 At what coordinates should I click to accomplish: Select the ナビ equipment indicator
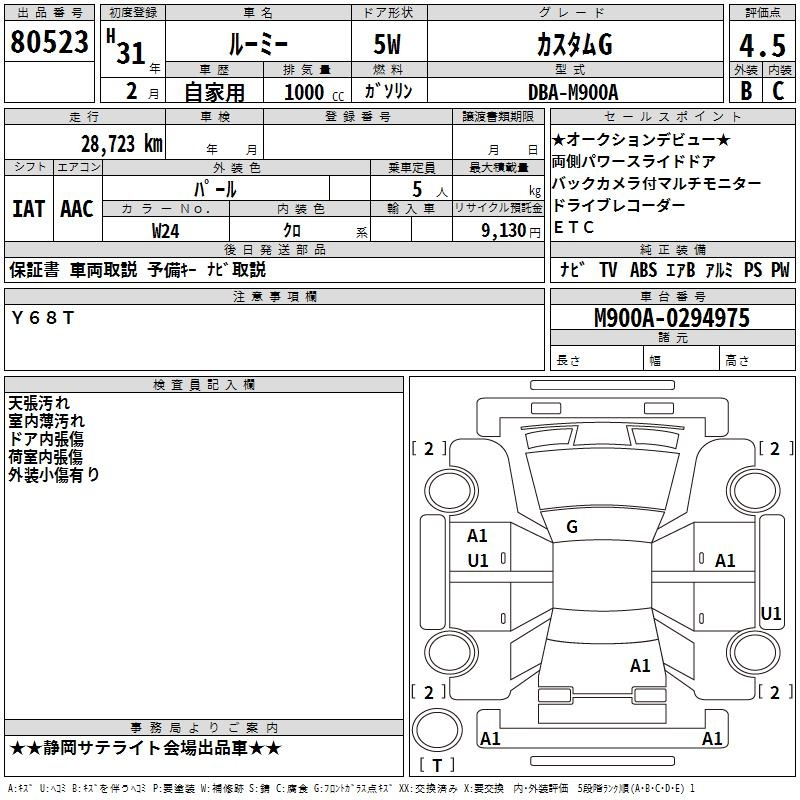[572, 270]
